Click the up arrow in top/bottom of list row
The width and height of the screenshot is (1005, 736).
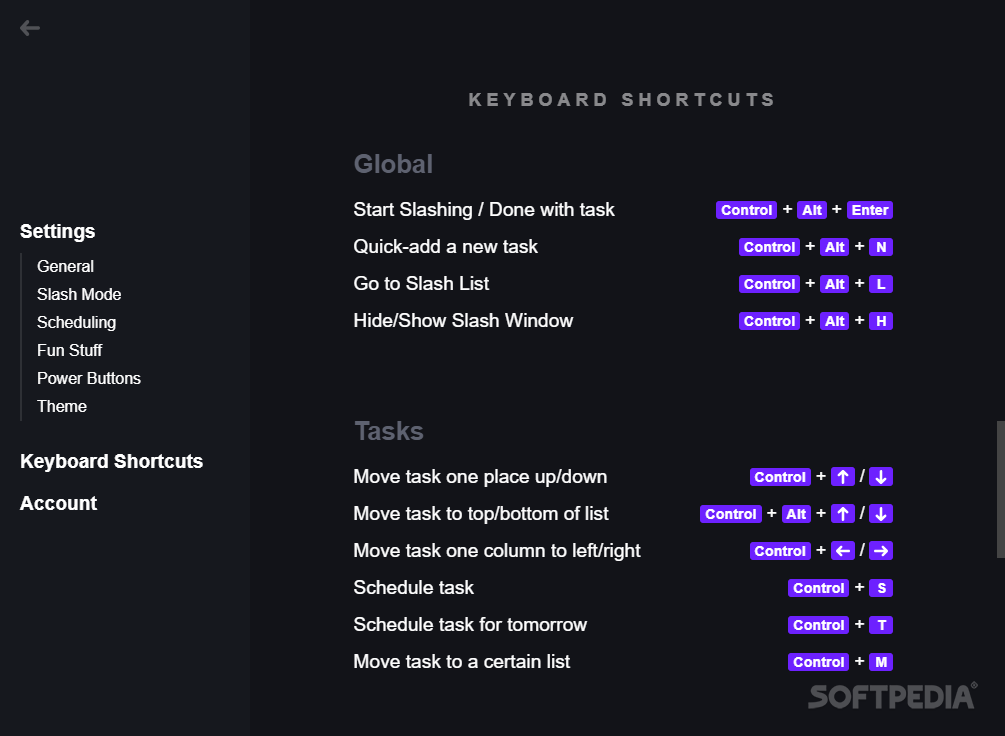[x=843, y=514]
